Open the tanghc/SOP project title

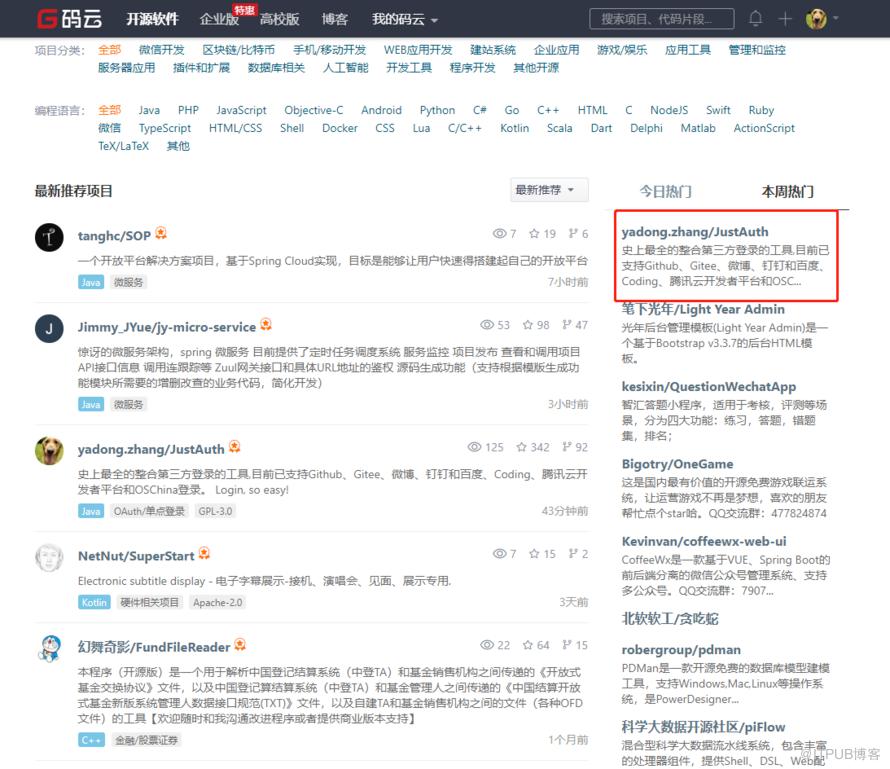coord(114,236)
